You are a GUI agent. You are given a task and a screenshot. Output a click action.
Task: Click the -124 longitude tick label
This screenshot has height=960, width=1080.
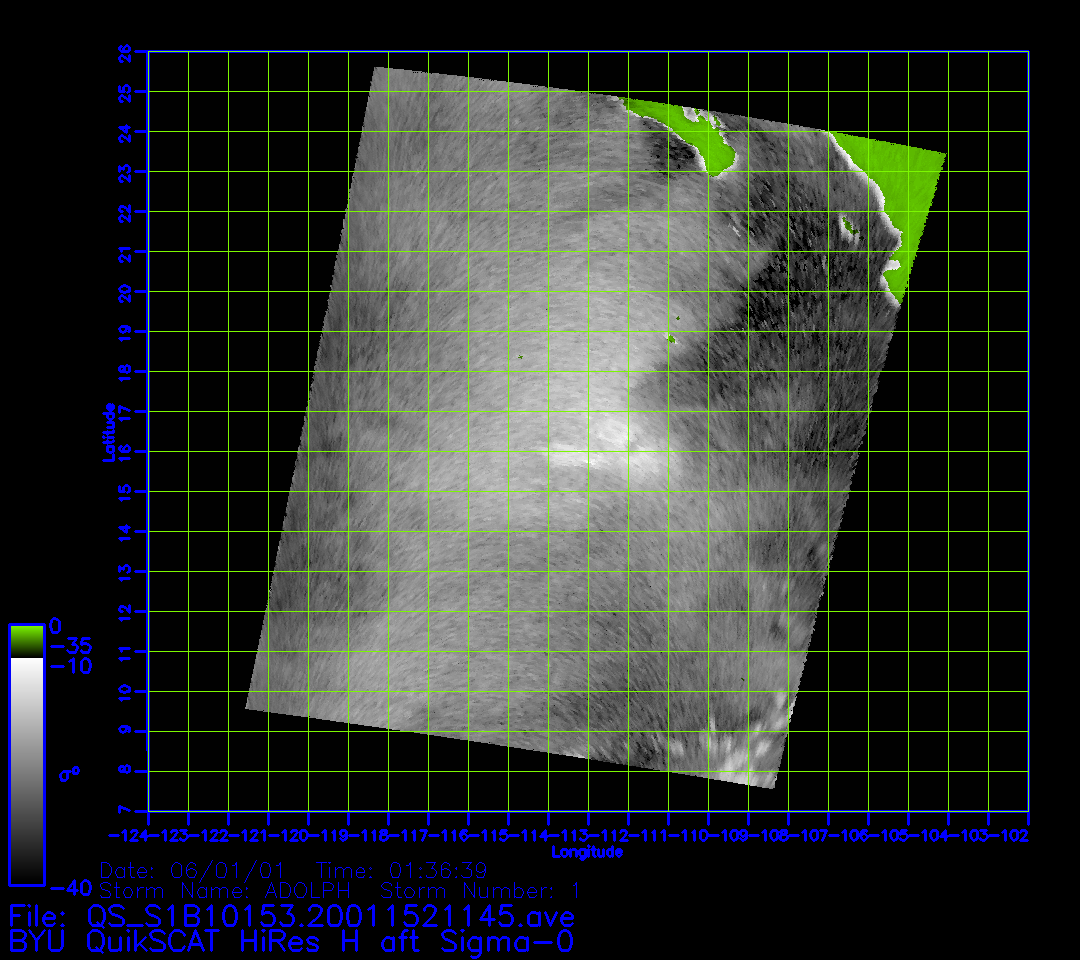pyautogui.click(x=130, y=835)
